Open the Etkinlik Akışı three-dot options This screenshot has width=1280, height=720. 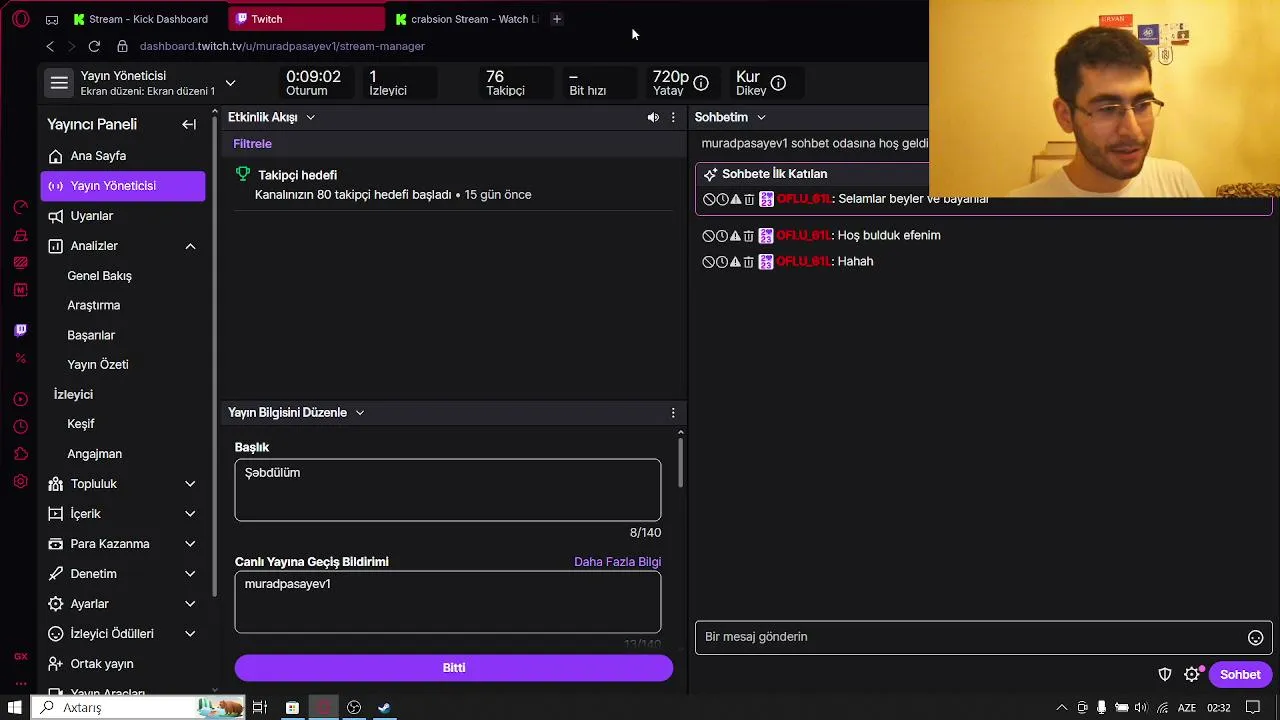pyautogui.click(x=673, y=117)
